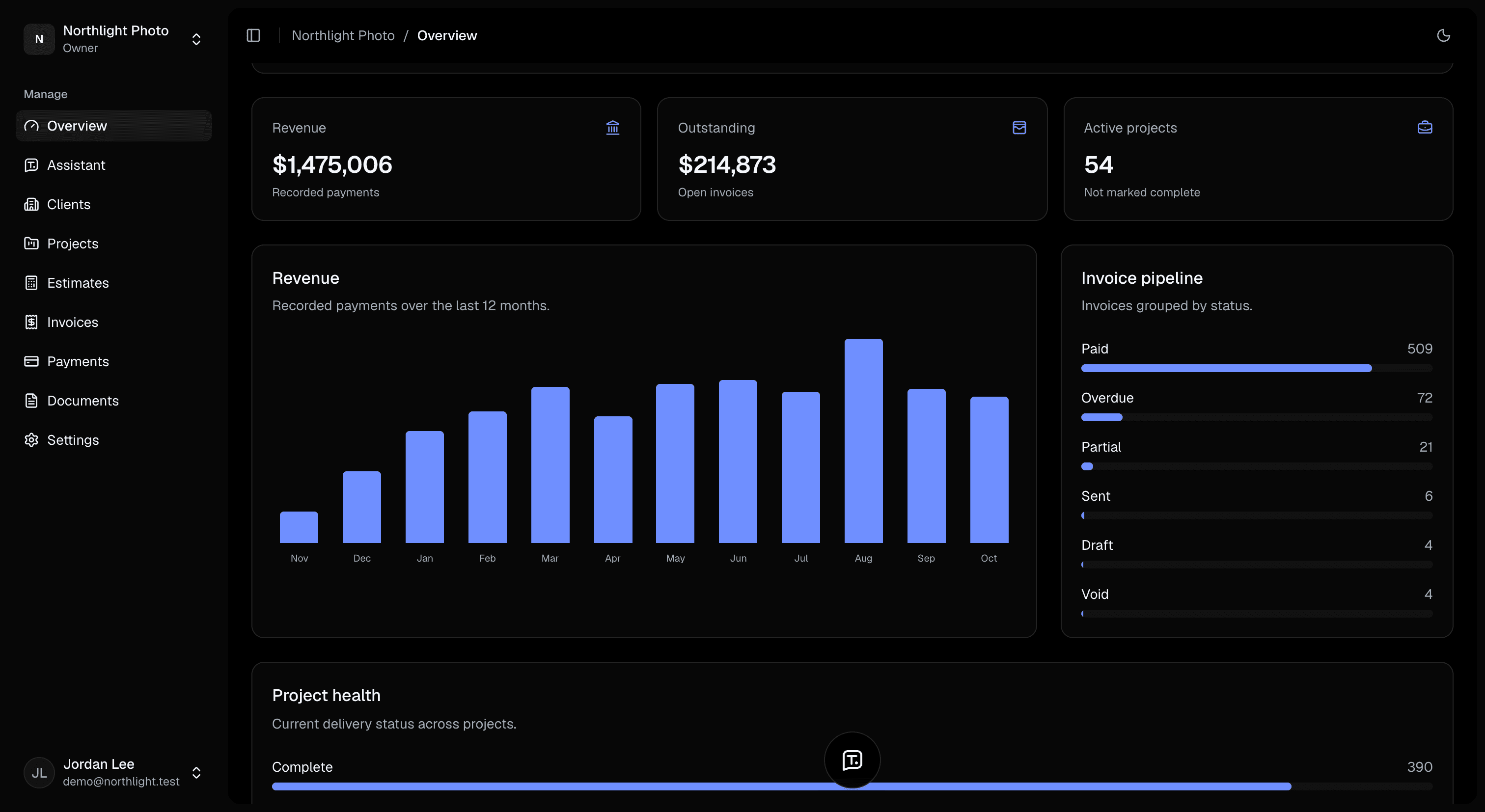Navigate to Invoices
The height and width of the screenshot is (812, 1485).
114,322
